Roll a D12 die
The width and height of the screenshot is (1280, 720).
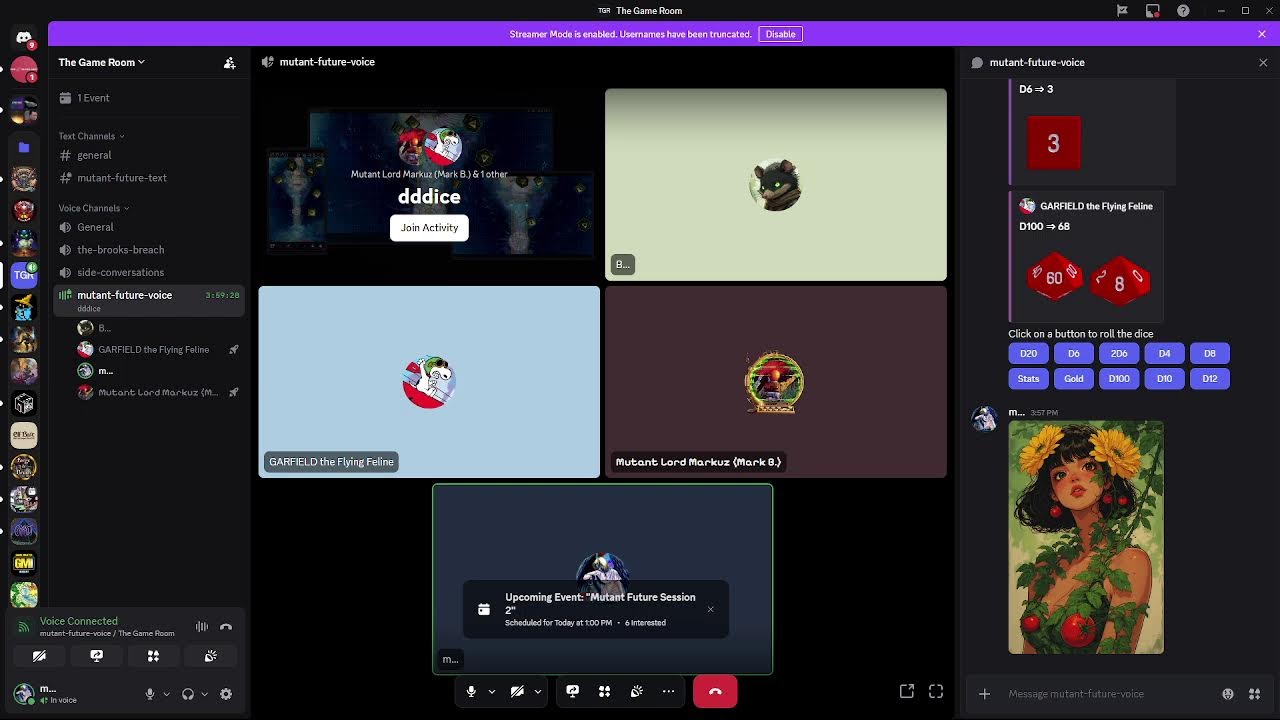pos(1210,379)
